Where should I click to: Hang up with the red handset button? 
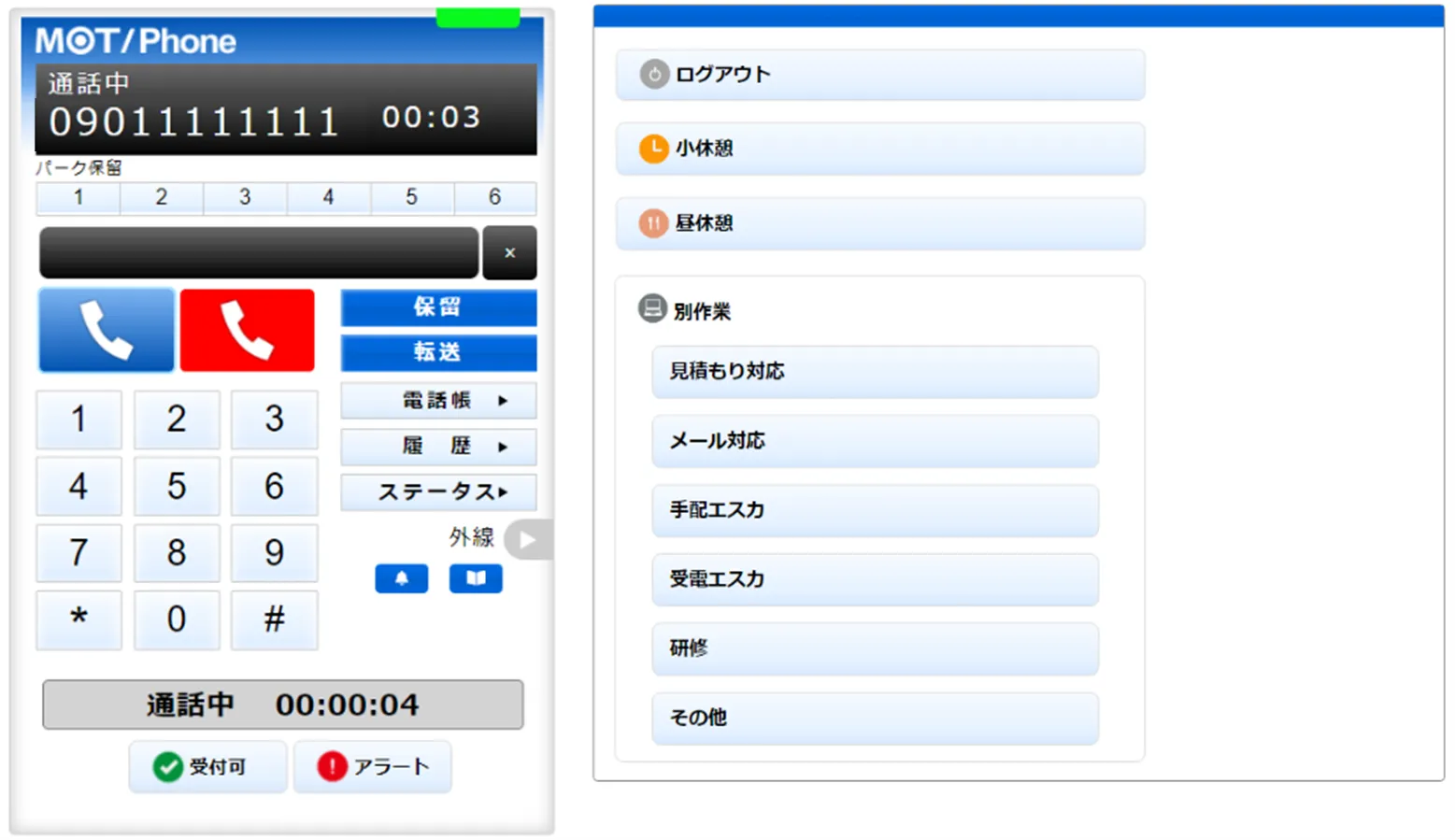click(248, 330)
